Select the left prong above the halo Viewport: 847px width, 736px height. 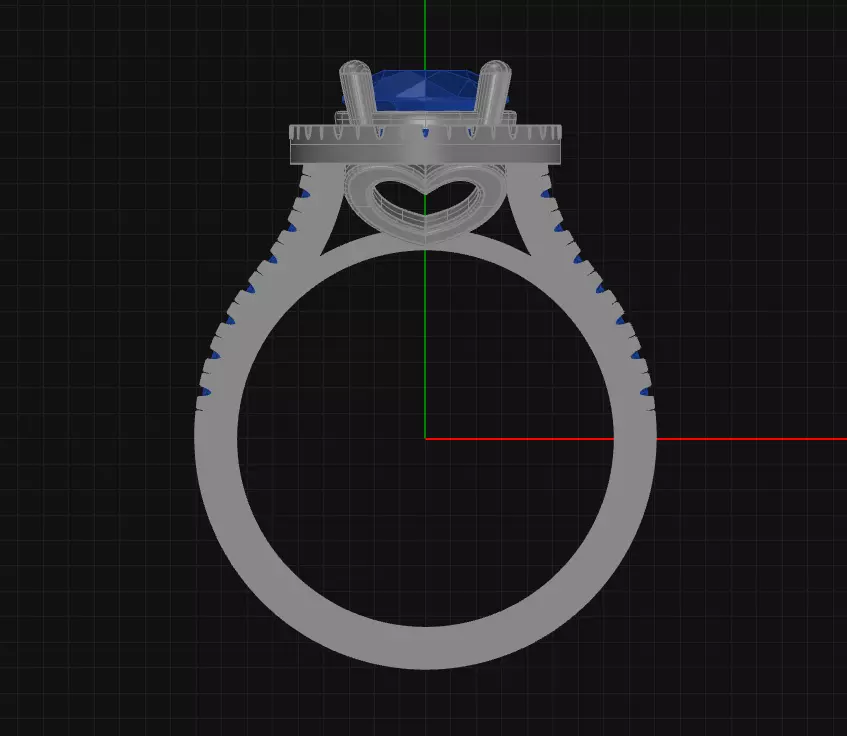(357, 93)
